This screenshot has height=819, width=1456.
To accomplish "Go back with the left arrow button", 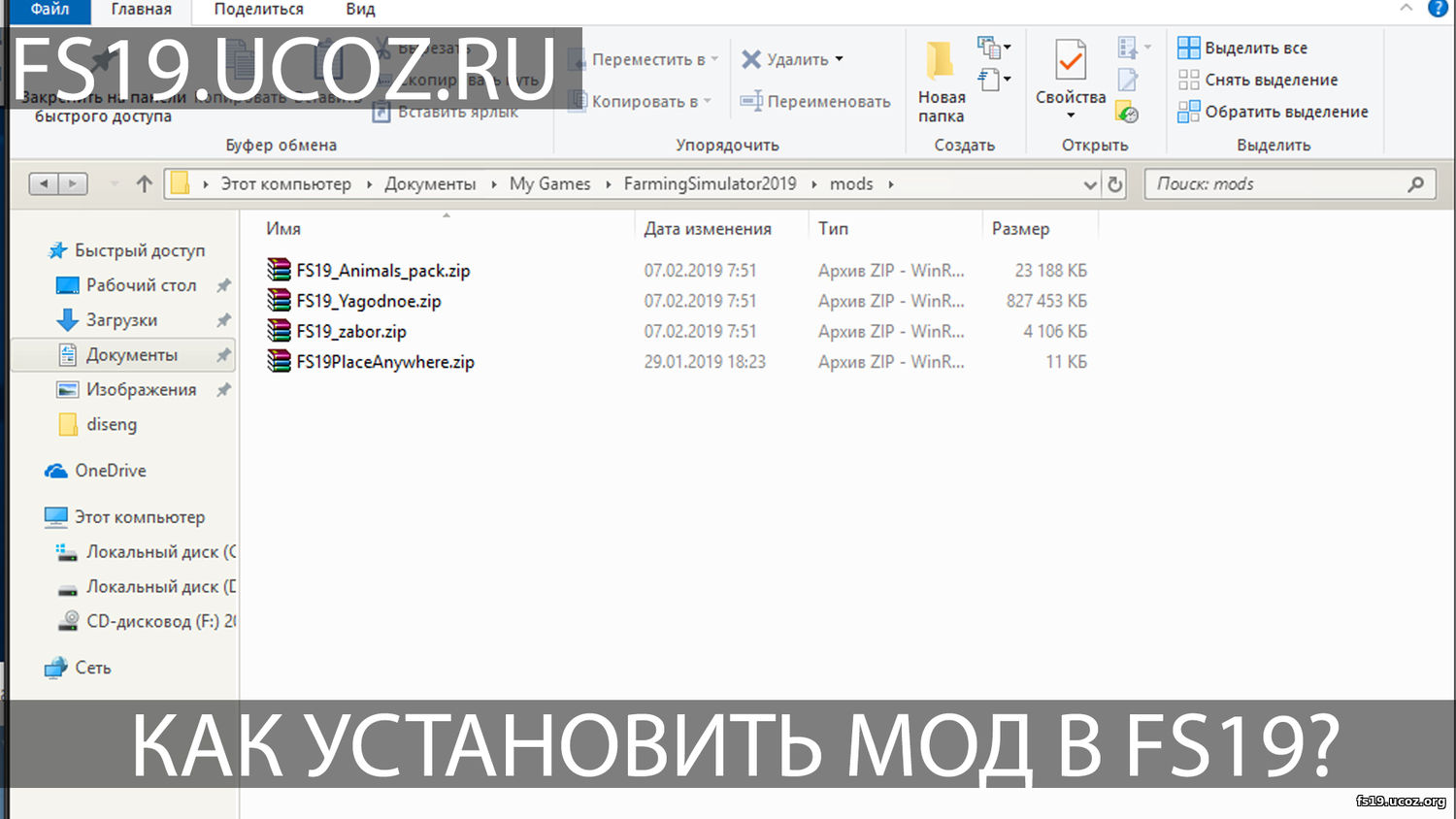I will pyautogui.click(x=45, y=183).
